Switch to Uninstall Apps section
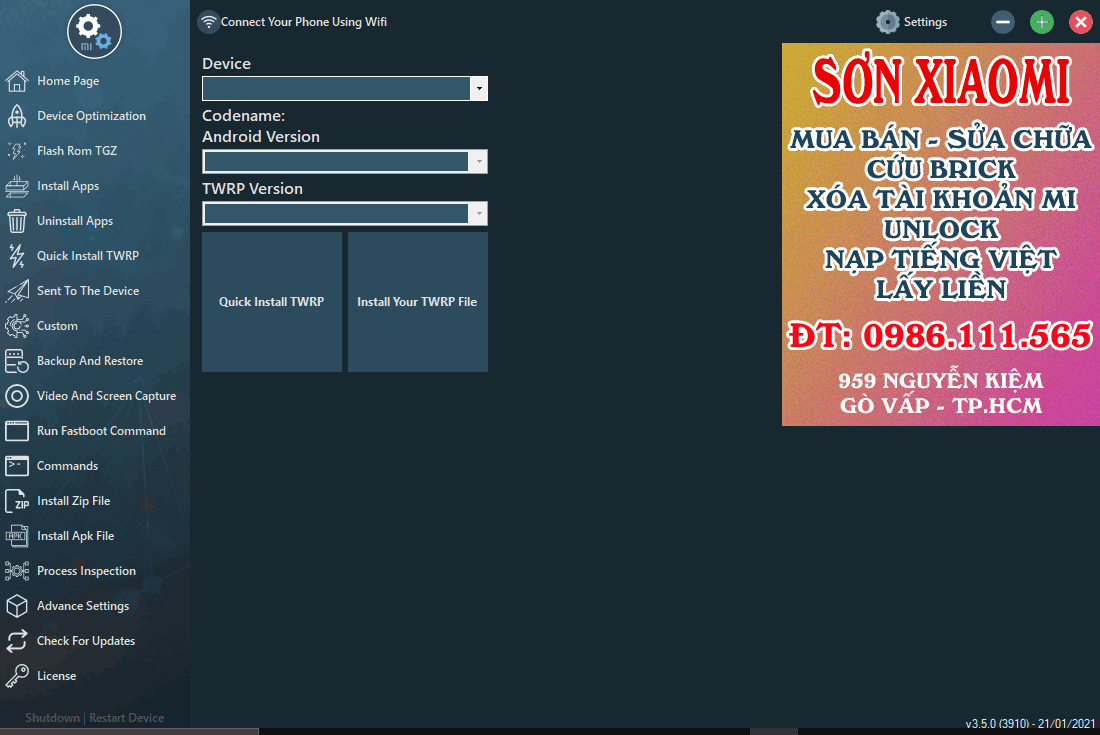Screen dimensions: 1100x735 coord(75,221)
